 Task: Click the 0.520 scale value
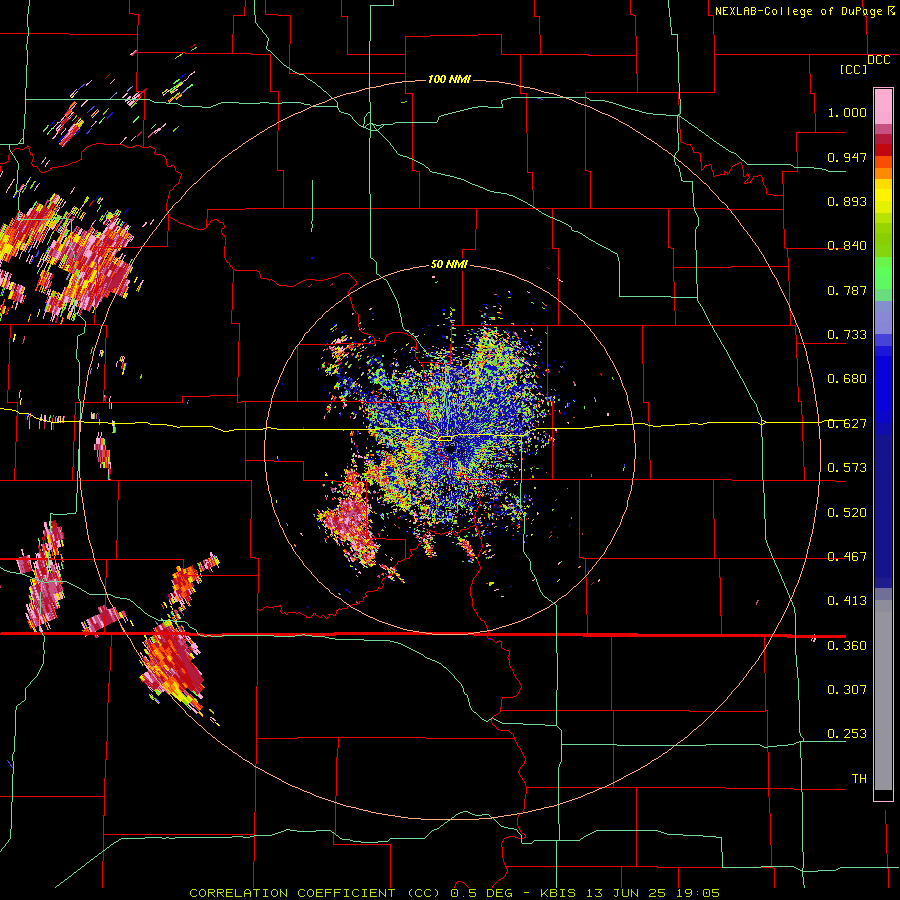coord(847,513)
